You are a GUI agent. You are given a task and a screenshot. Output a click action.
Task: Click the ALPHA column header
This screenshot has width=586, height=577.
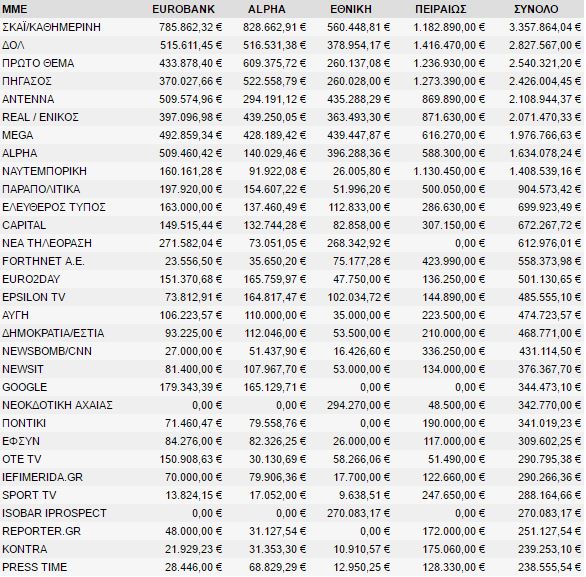tap(266, 9)
